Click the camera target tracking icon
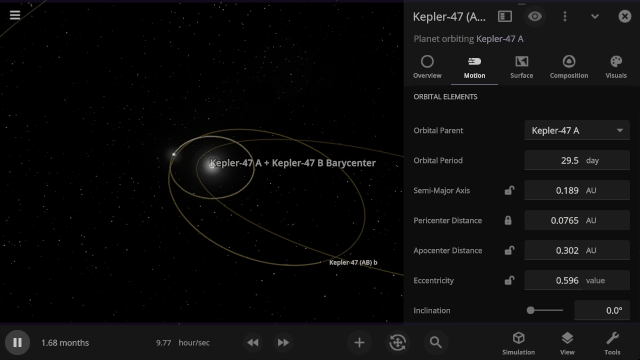Image resolution: width=640 pixels, height=360 pixels. 398,342
